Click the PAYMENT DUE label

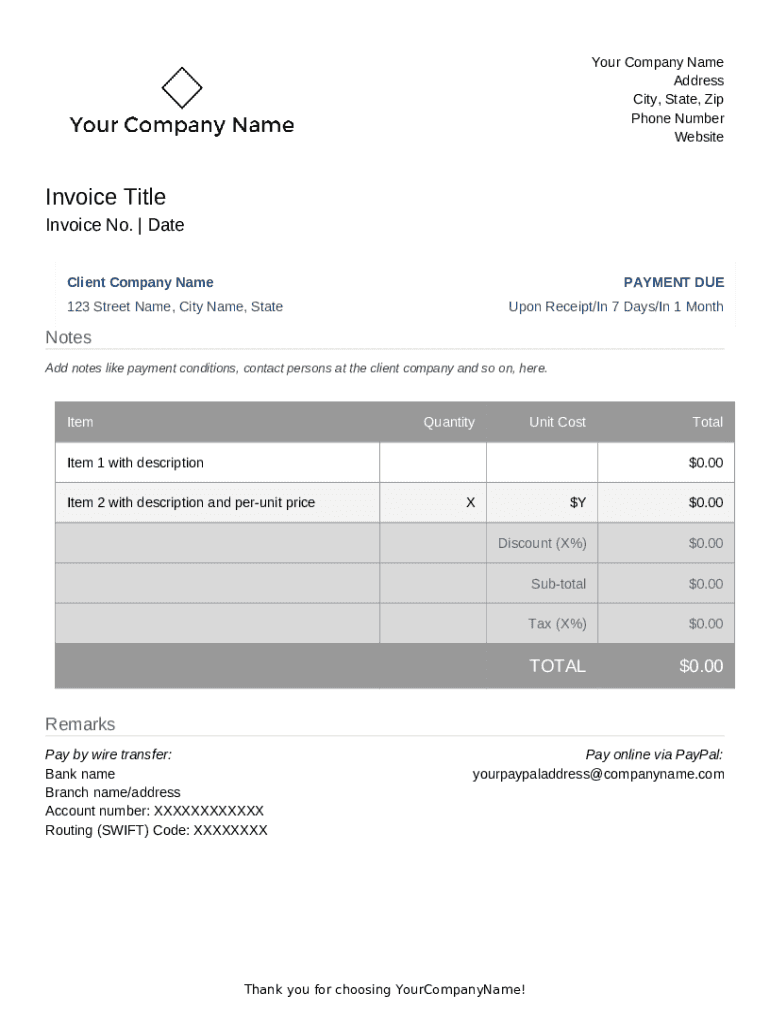673,283
